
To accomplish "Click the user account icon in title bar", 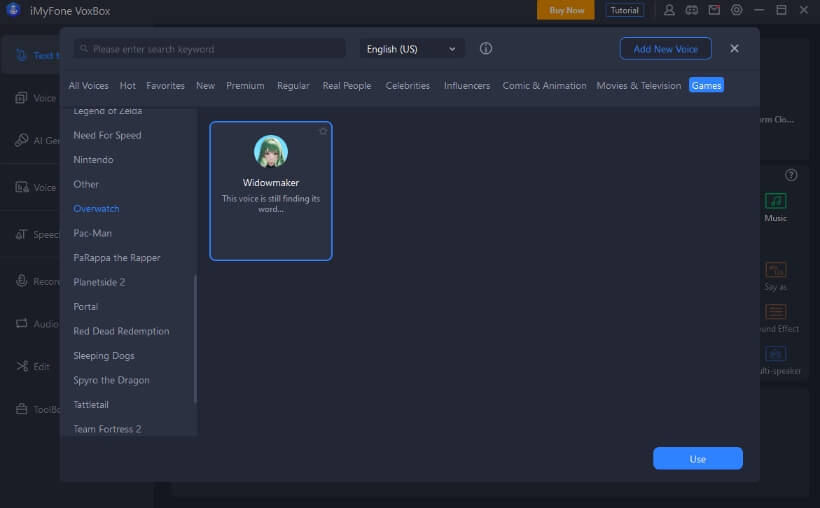I will [669, 10].
